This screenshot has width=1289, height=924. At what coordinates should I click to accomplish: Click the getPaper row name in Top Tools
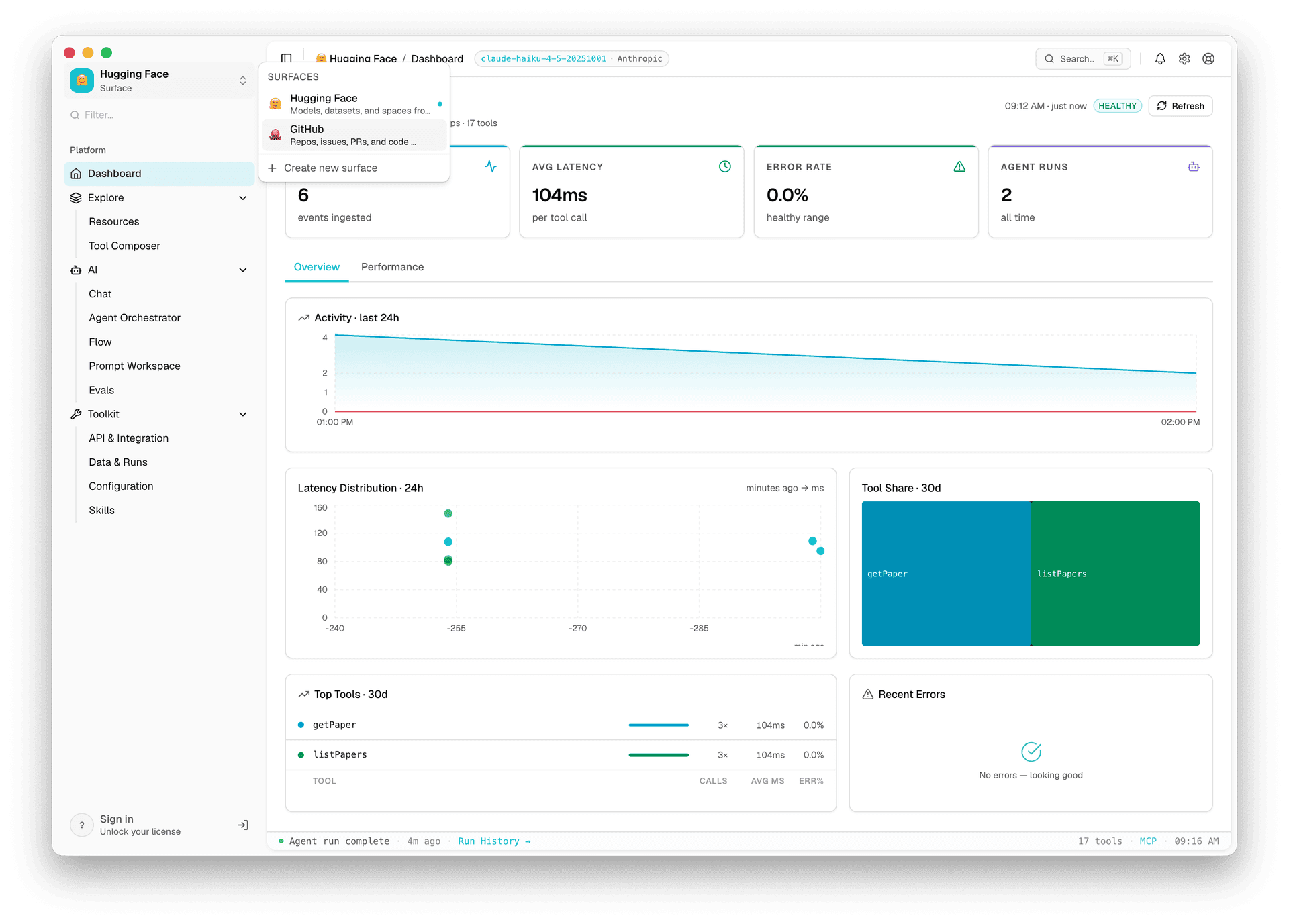tap(334, 725)
